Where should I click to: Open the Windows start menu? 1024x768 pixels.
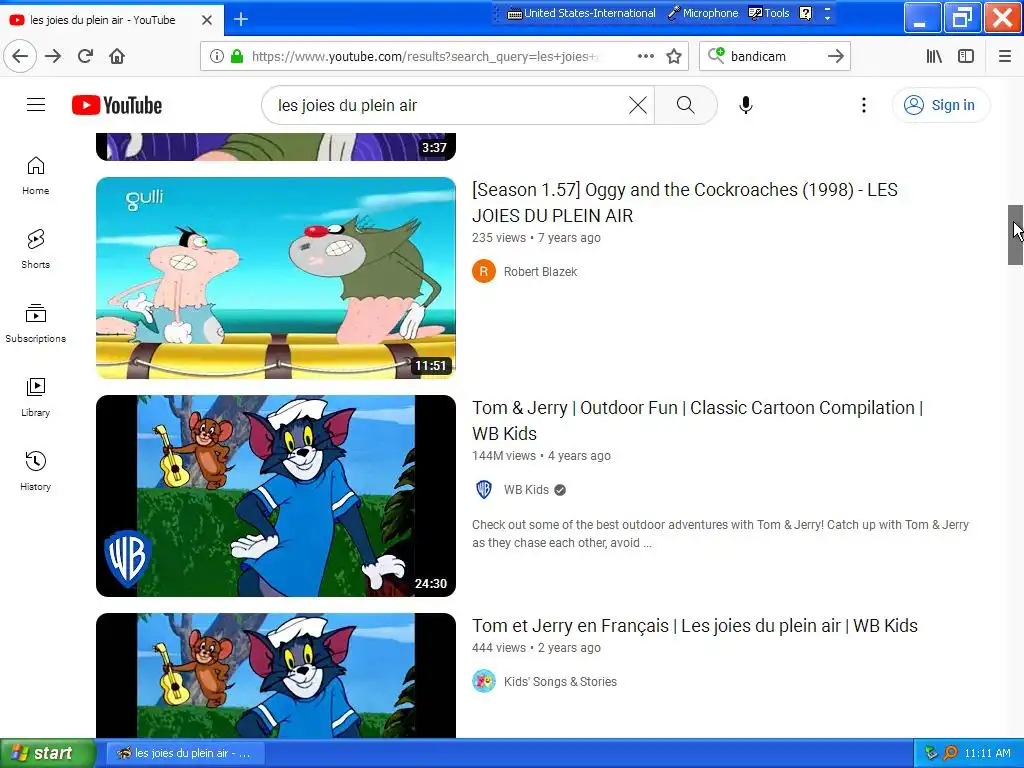point(47,753)
